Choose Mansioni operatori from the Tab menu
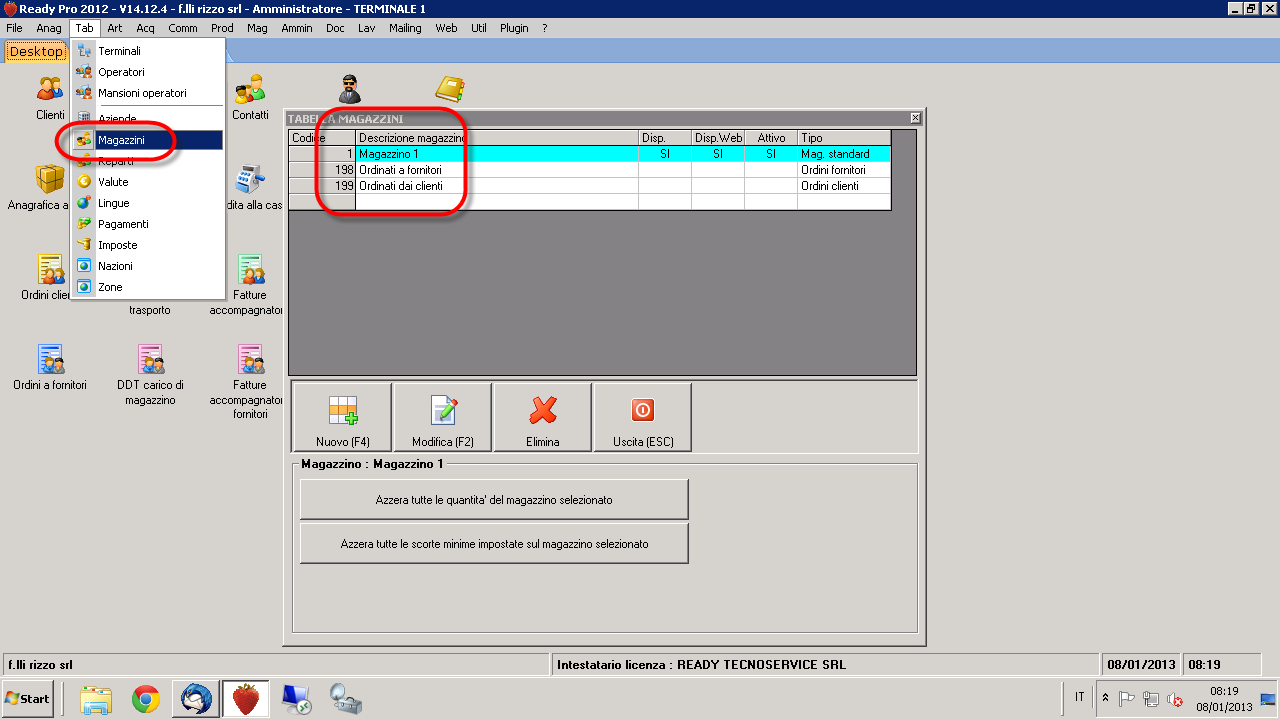This screenshot has width=1280, height=720. [147, 93]
